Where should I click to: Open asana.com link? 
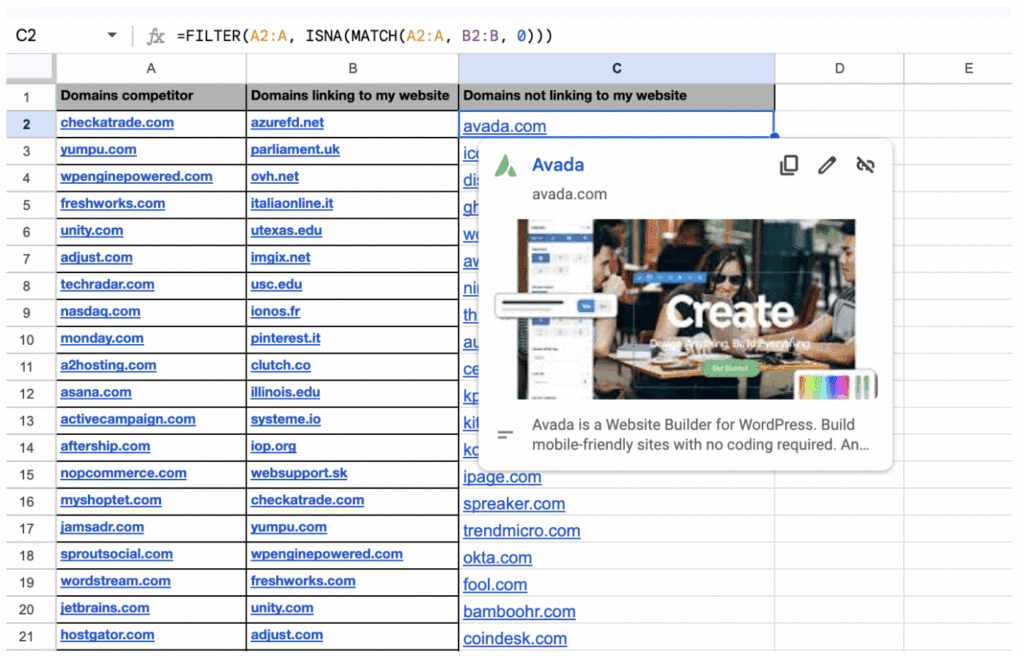(x=95, y=392)
